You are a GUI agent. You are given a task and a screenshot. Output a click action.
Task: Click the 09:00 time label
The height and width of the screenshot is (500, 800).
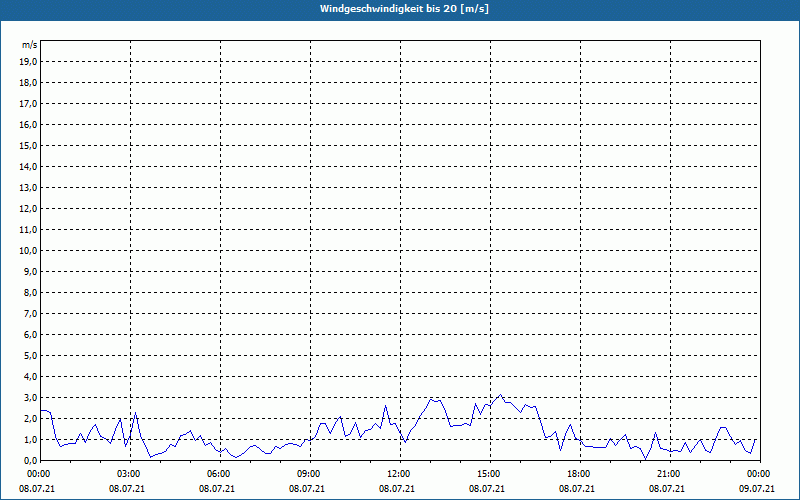pos(308,474)
